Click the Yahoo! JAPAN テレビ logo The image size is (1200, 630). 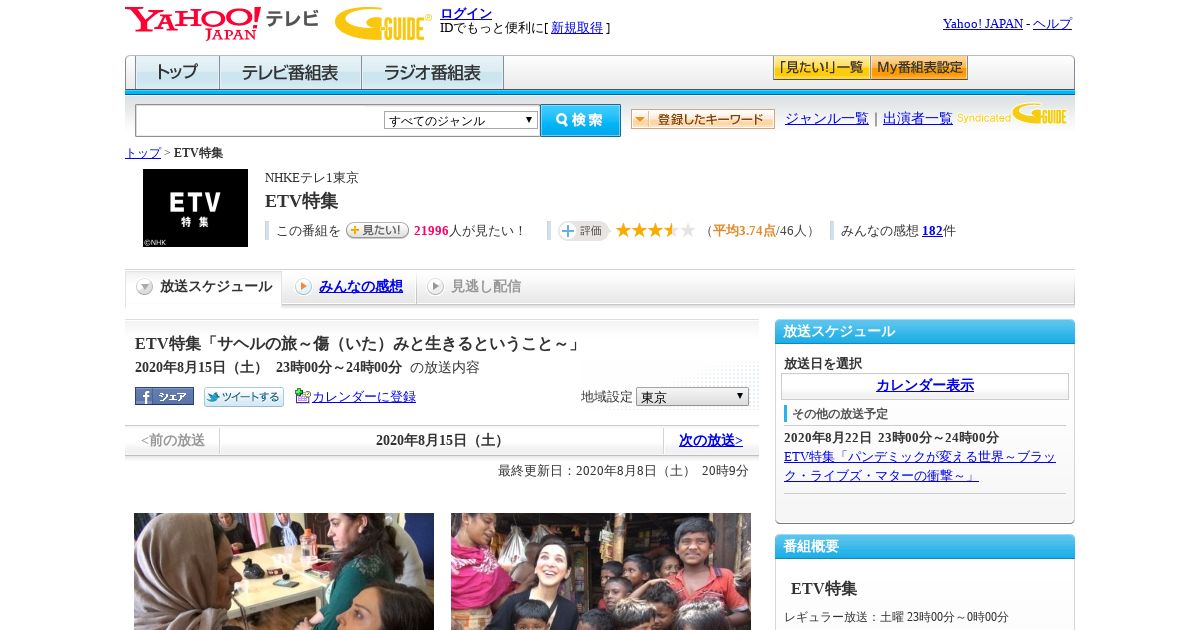(222, 23)
